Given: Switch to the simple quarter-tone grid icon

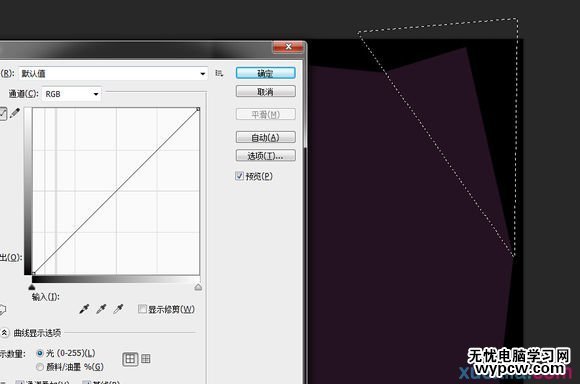Looking at the screenshot, I should point(130,359).
